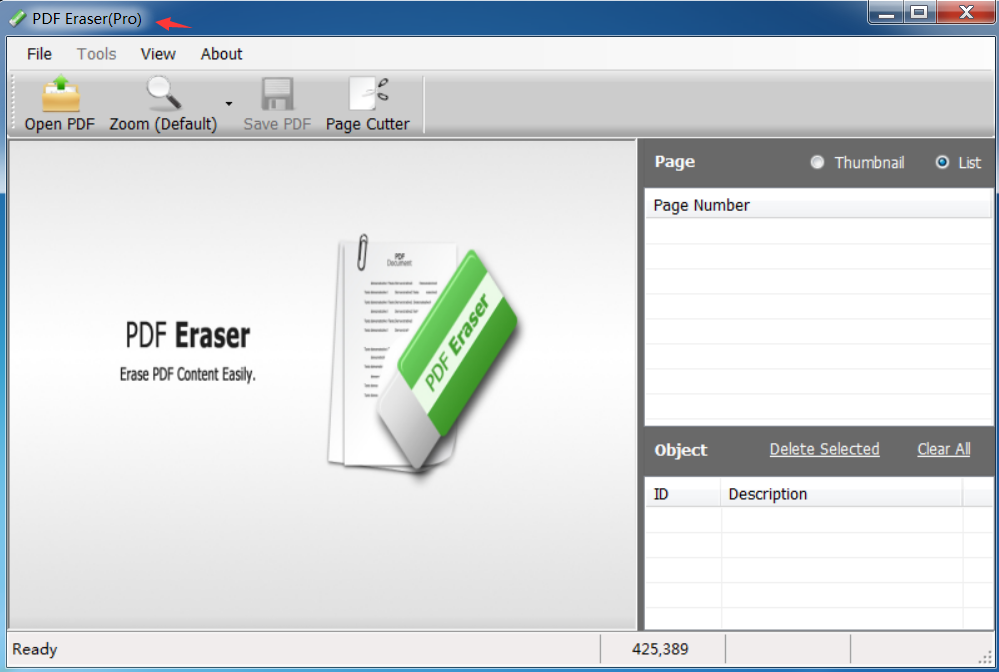Viewport: 999px width, 672px height.
Task: Open the About menu
Action: point(221,54)
